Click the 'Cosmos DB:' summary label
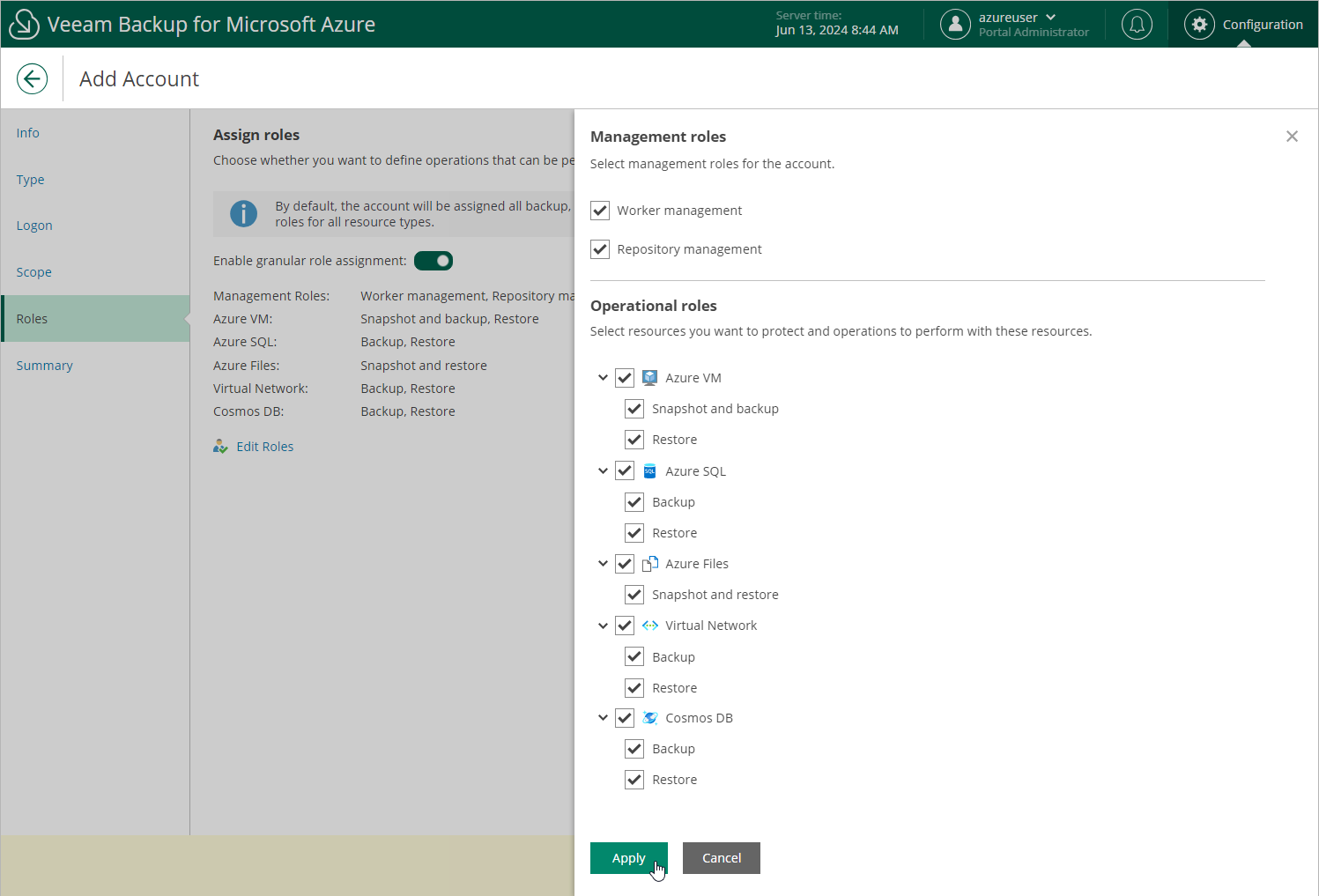Viewport: 1319px width, 896px height. 248,411
